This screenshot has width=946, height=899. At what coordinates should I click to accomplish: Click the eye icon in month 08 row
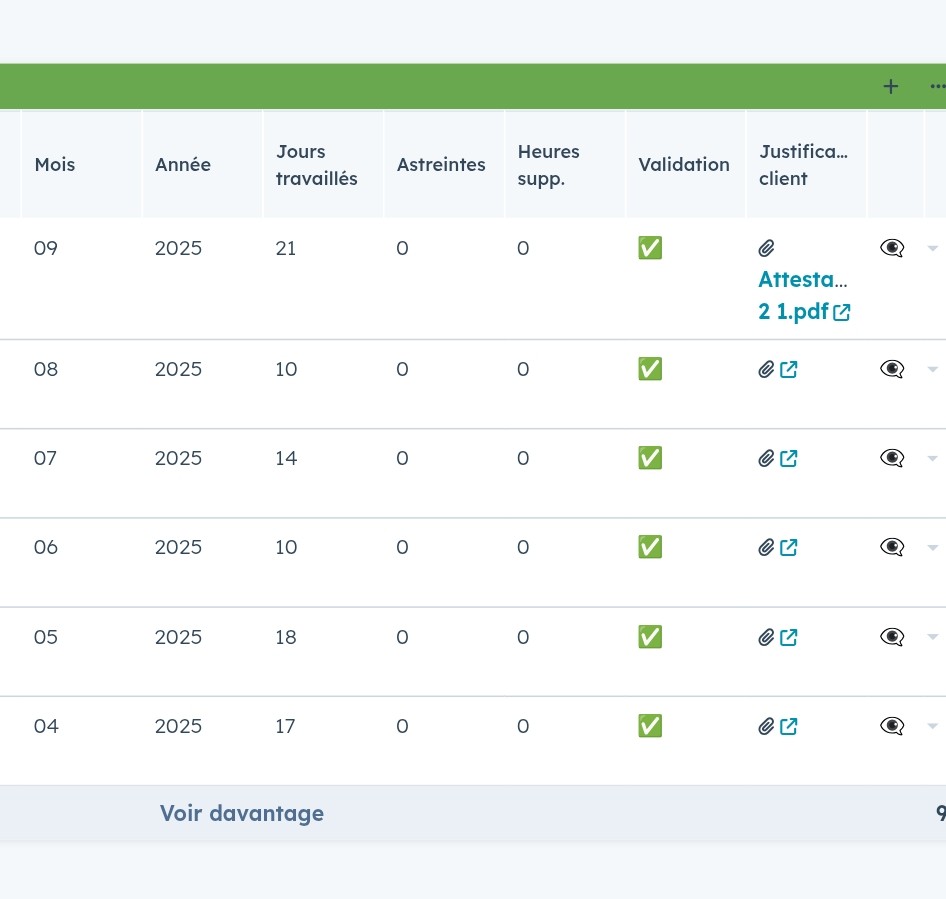[x=892, y=370]
